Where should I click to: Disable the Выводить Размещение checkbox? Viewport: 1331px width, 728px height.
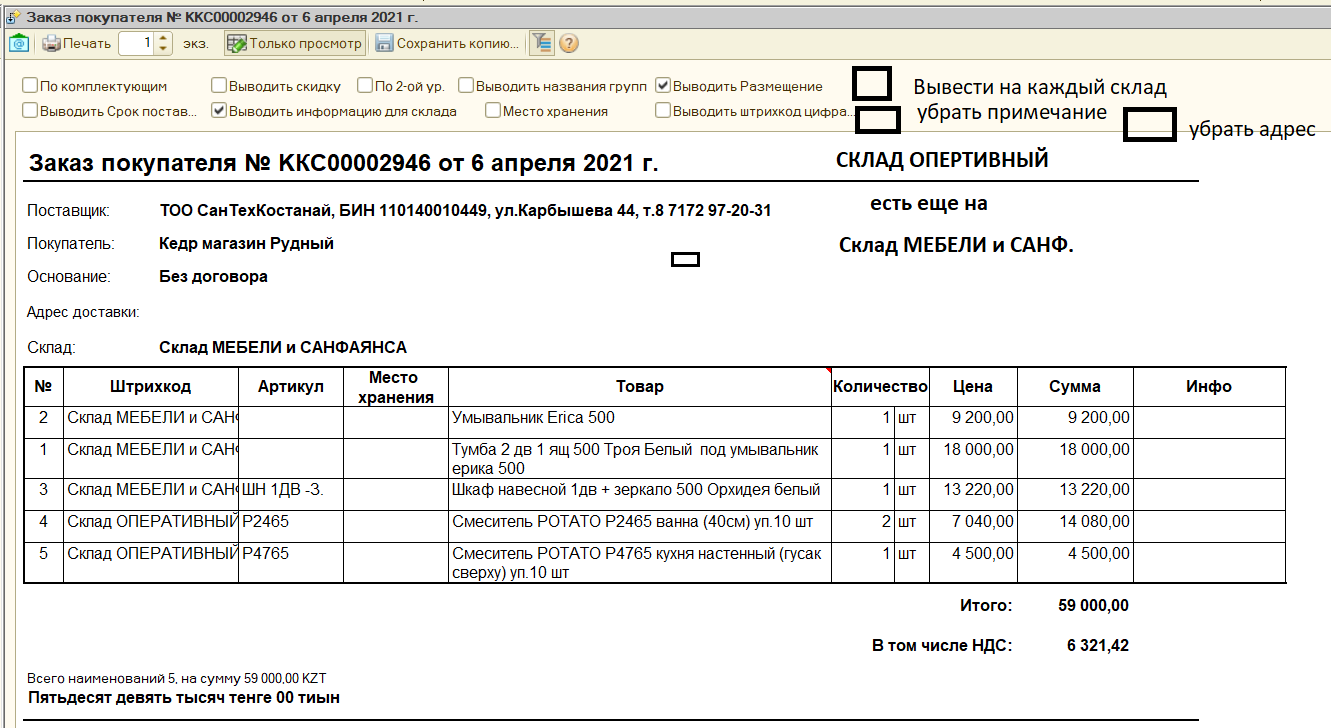pos(663,86)
